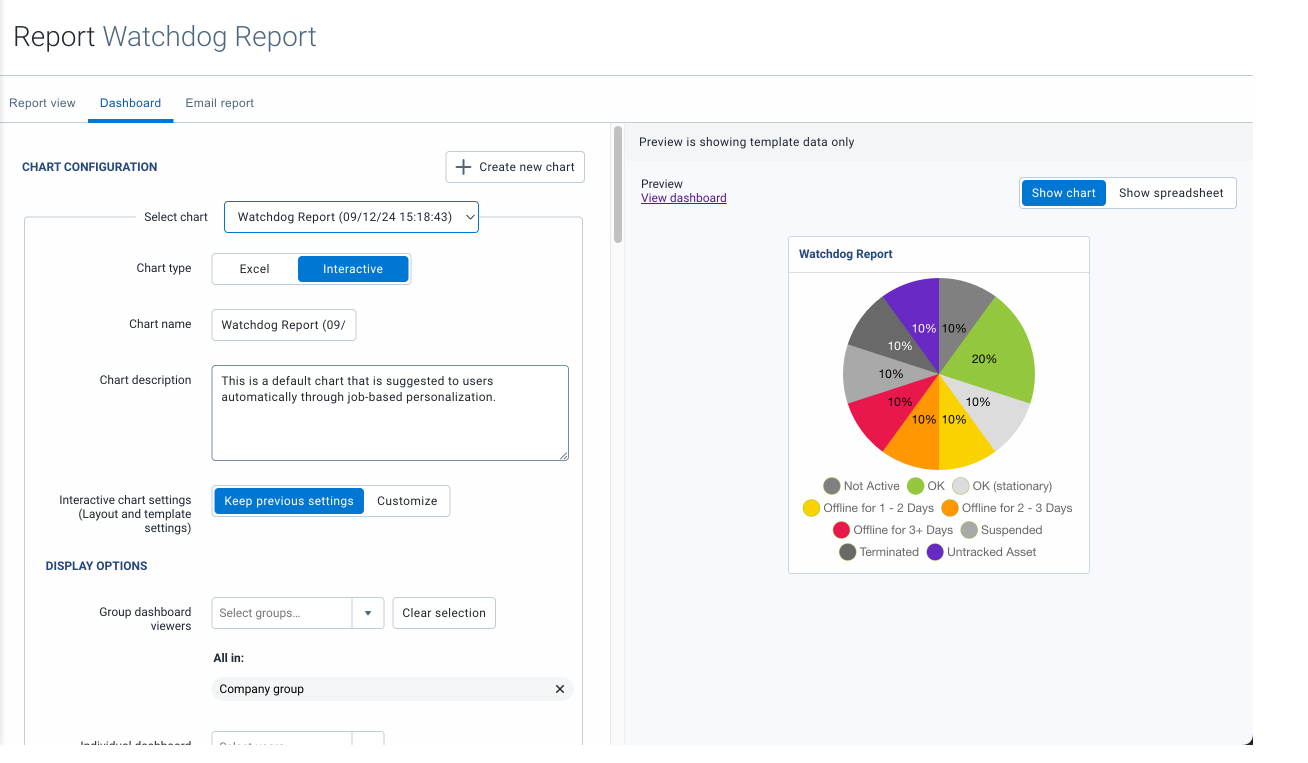Remove Company group using its X icon

560,689
